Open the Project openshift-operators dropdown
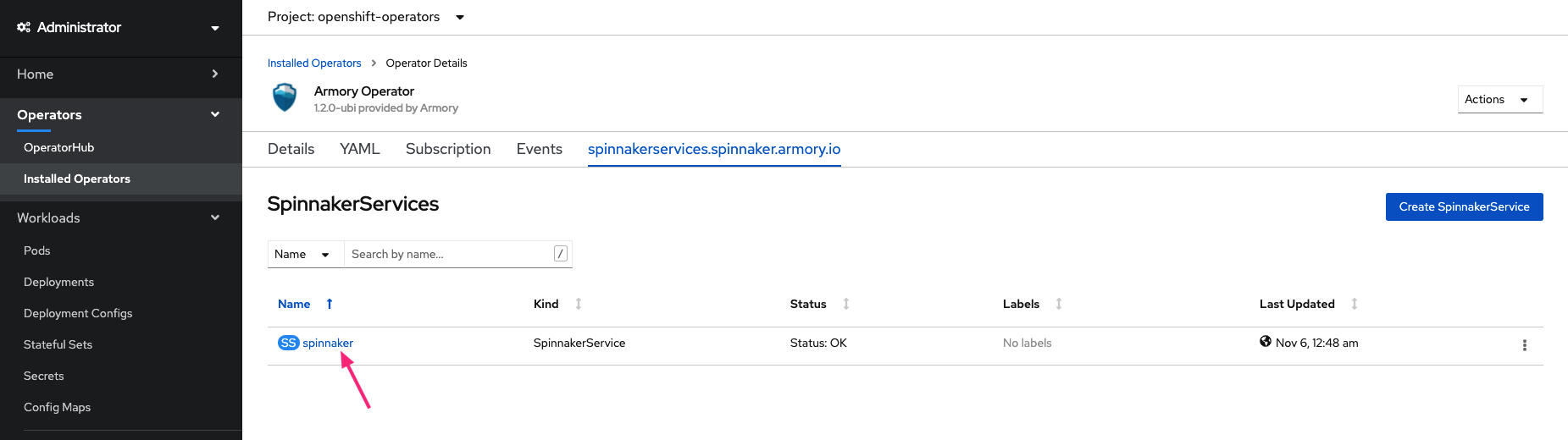Image resolution: width=1568 pixels, height=440 pixels. 366,17
